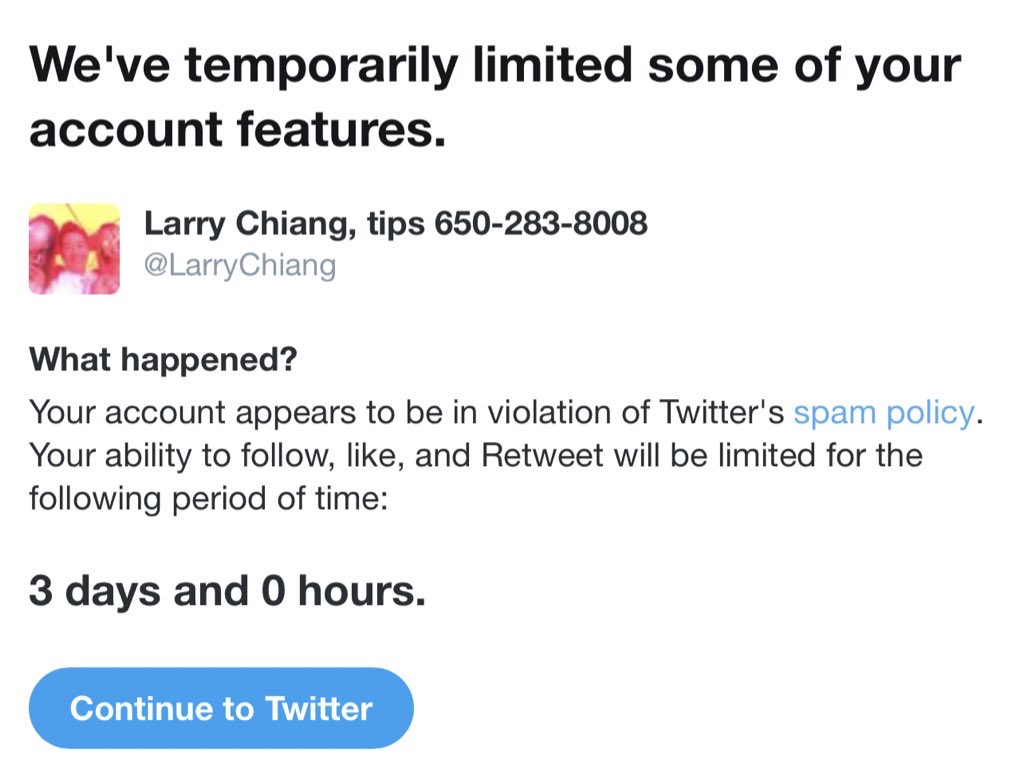
Task: Select the @LarryChiang handle
Action: pos(240,266)
